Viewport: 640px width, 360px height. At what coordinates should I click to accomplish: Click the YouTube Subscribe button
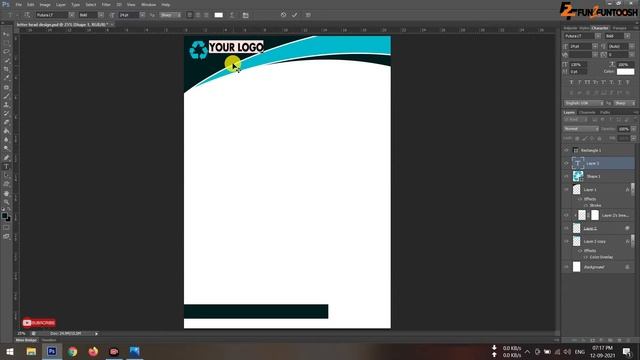tap(39, 323)
